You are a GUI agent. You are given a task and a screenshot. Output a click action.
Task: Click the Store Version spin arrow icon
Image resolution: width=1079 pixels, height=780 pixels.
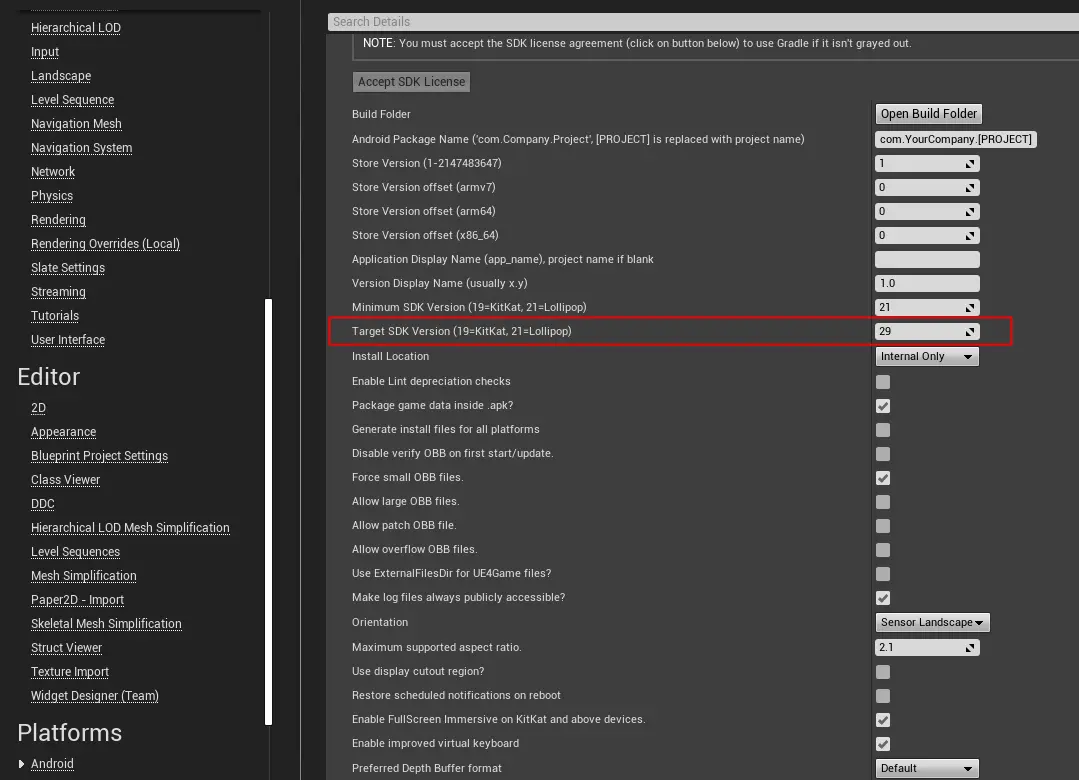970,163
